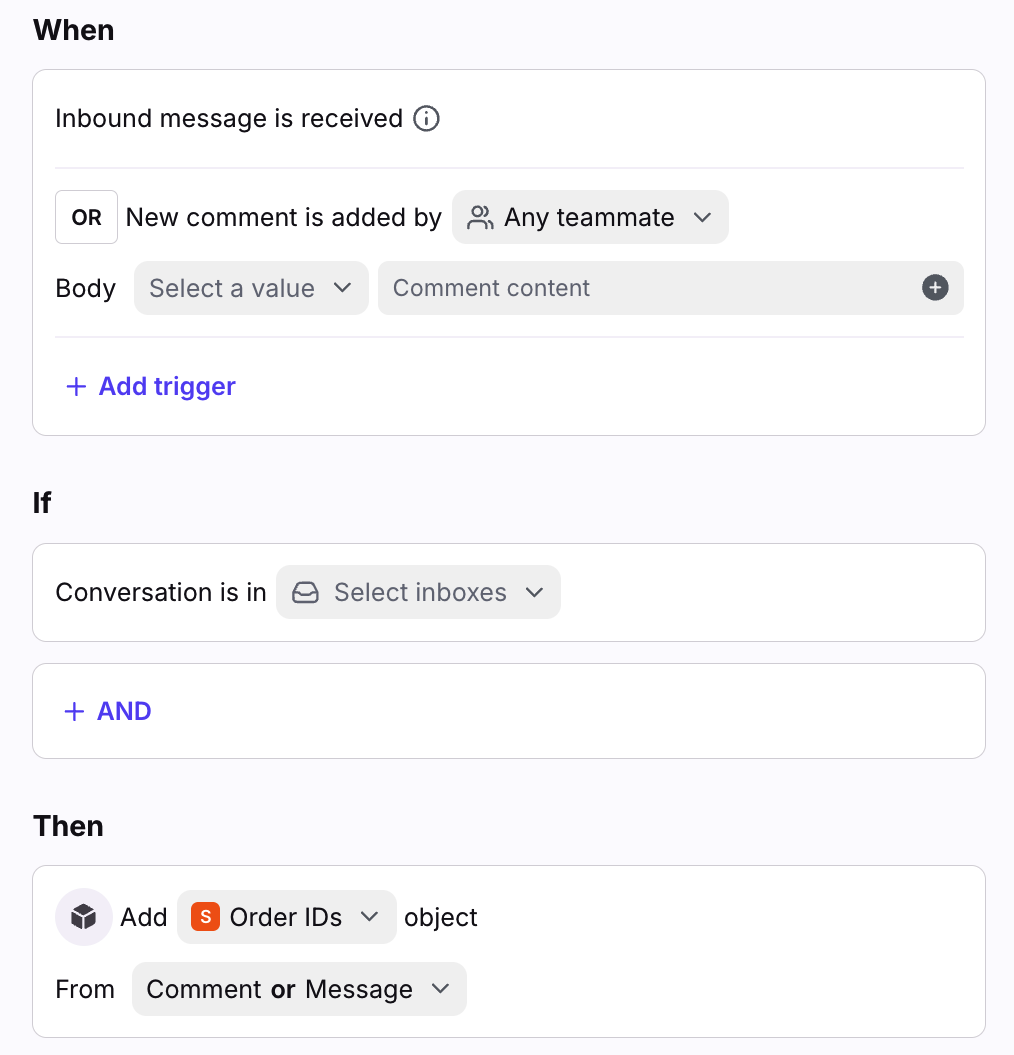Add an AND condition
The height and width of the screenshot is (1055, 1014).
[x=124, y=712]
